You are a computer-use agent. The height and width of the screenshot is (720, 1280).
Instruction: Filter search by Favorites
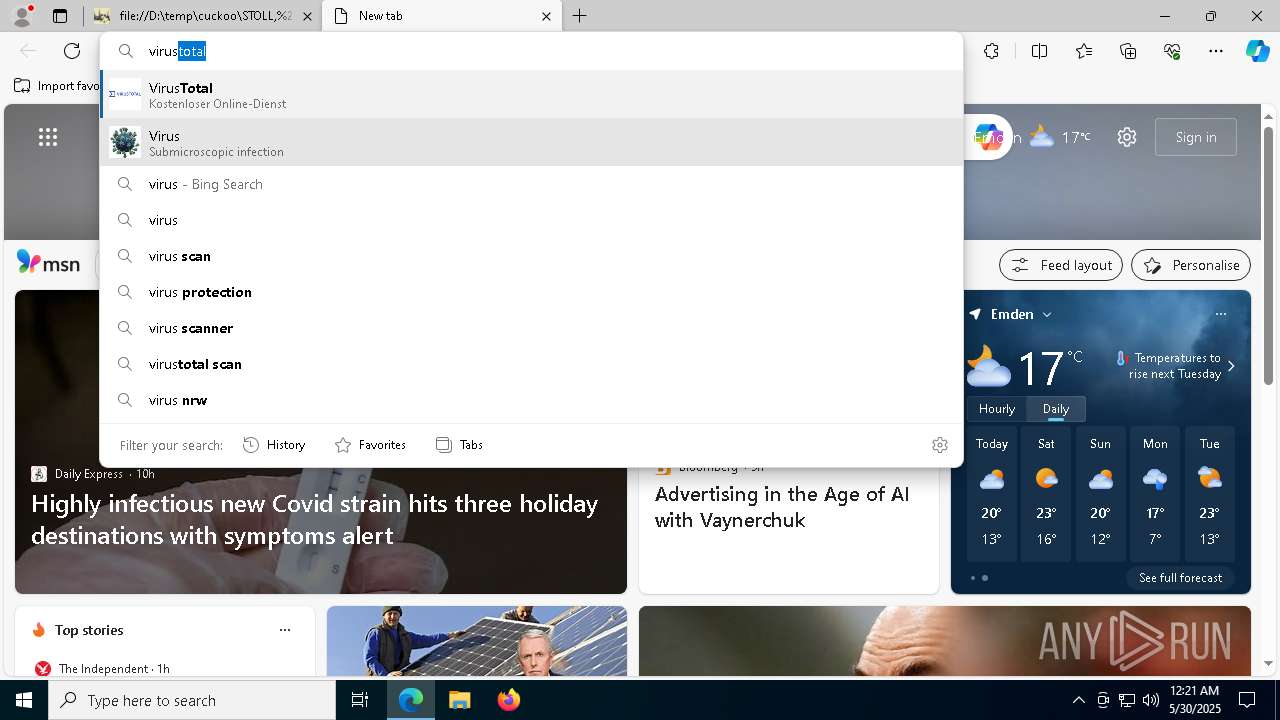click(370, 445)
